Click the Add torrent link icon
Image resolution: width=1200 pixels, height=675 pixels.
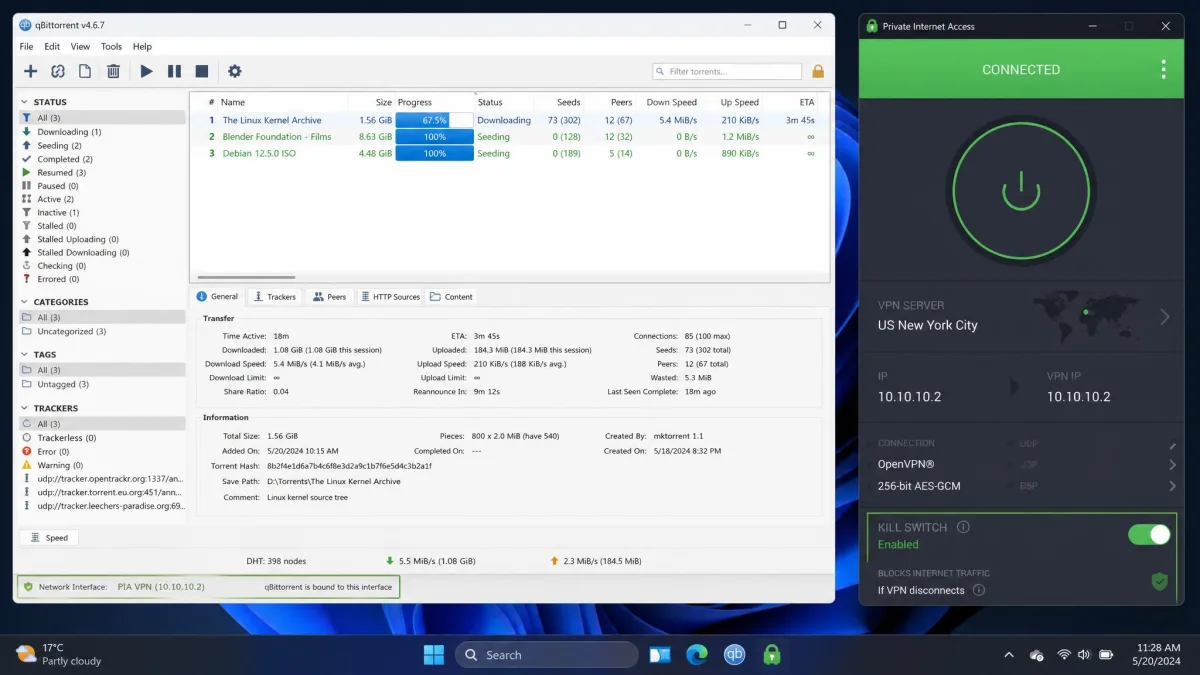coord(58,71)
